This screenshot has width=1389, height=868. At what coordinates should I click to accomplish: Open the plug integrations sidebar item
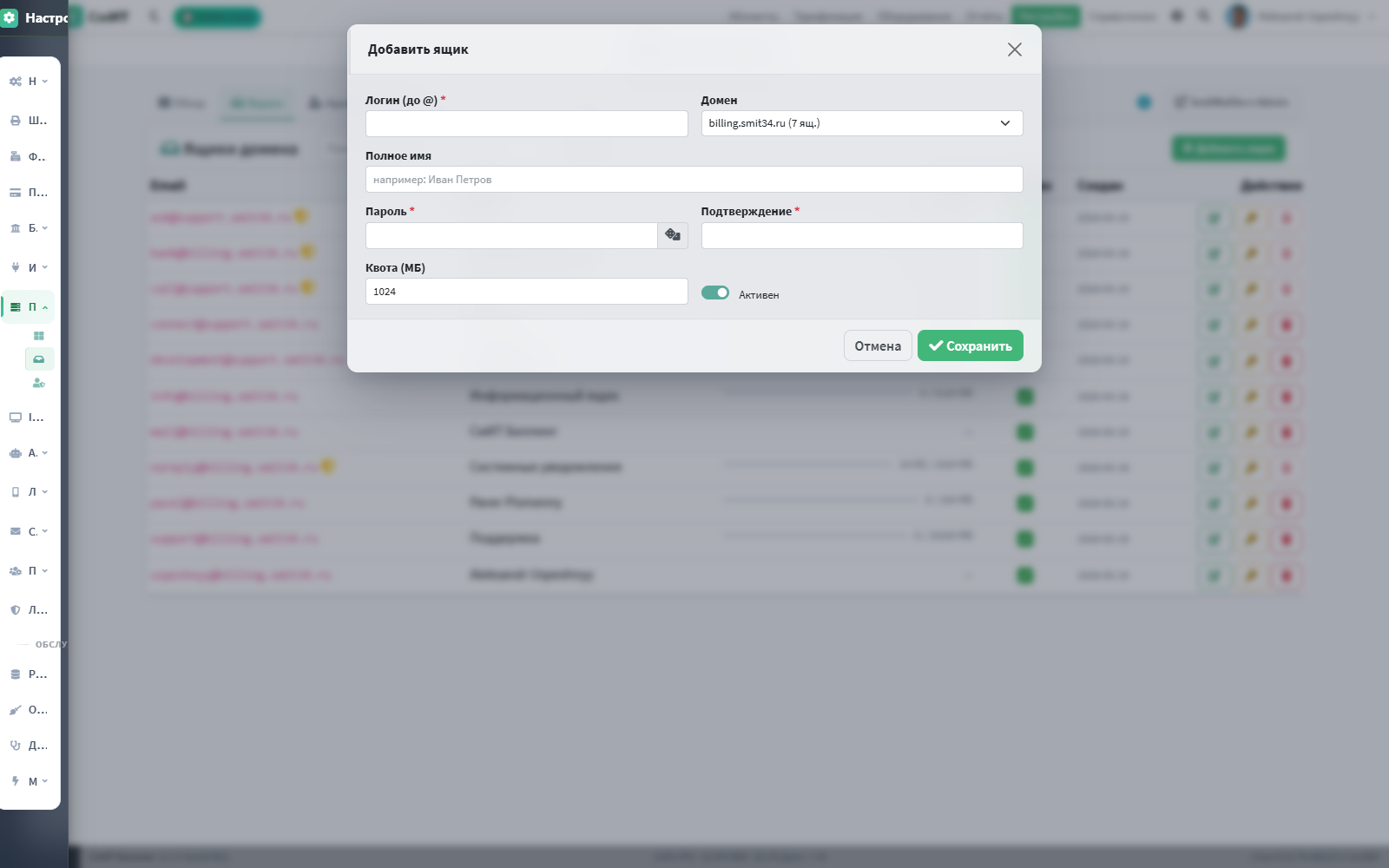pyautogui.click(x=16, y=267)
